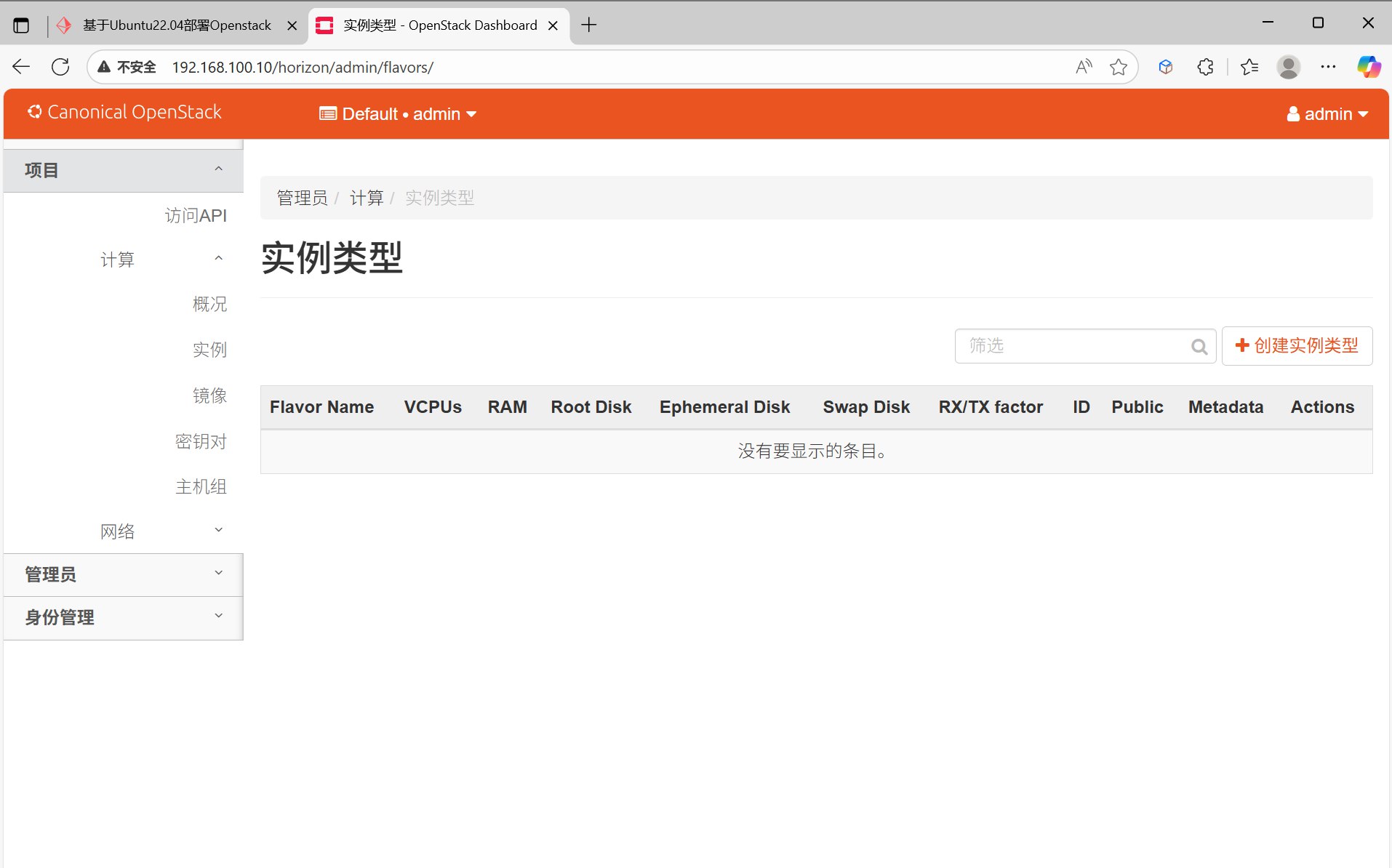The width and height of the screenshot is (1392, 868).
Task: Maximize the browser window
Action: (x=1318, y=23)
